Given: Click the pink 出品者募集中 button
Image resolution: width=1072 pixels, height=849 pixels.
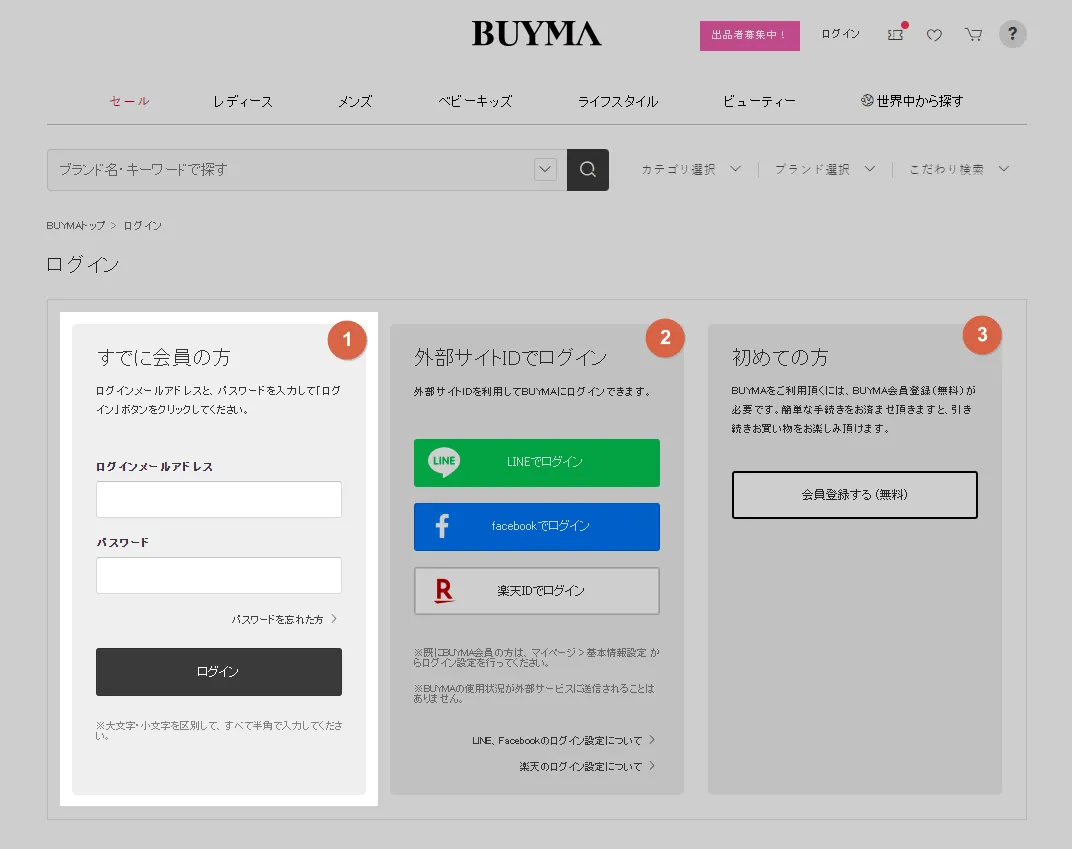Looking at the screenshot, I should click(x=749, y=36).
